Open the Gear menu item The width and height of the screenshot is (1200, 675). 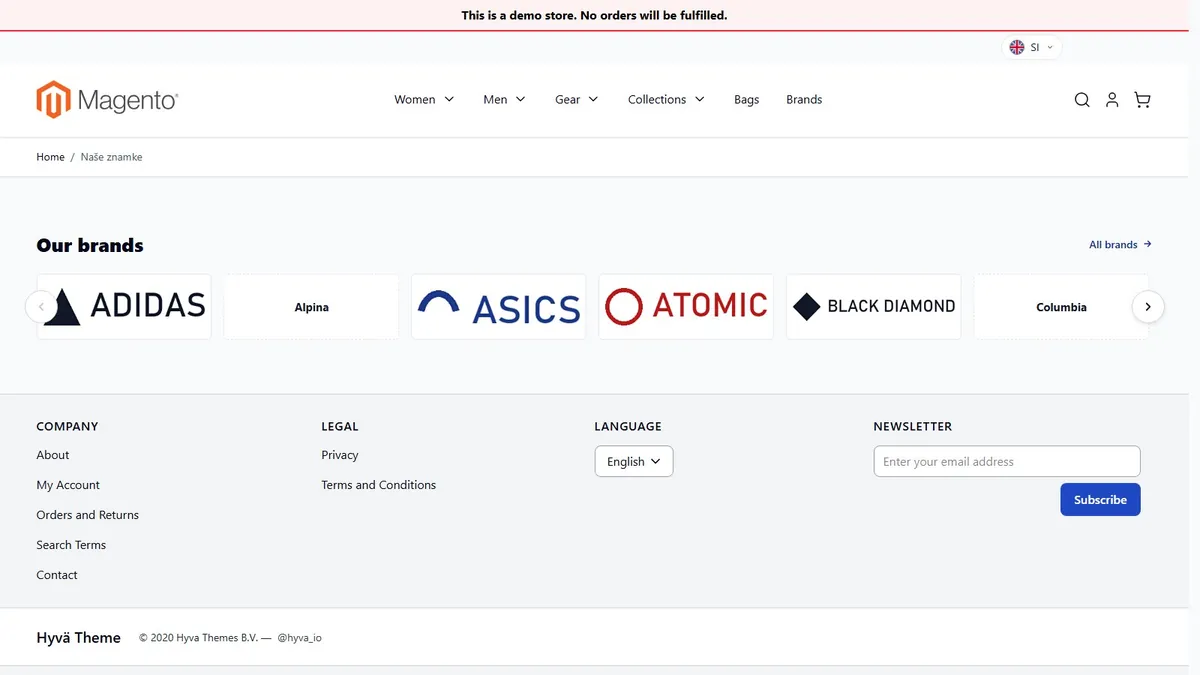tap(567, 100)
